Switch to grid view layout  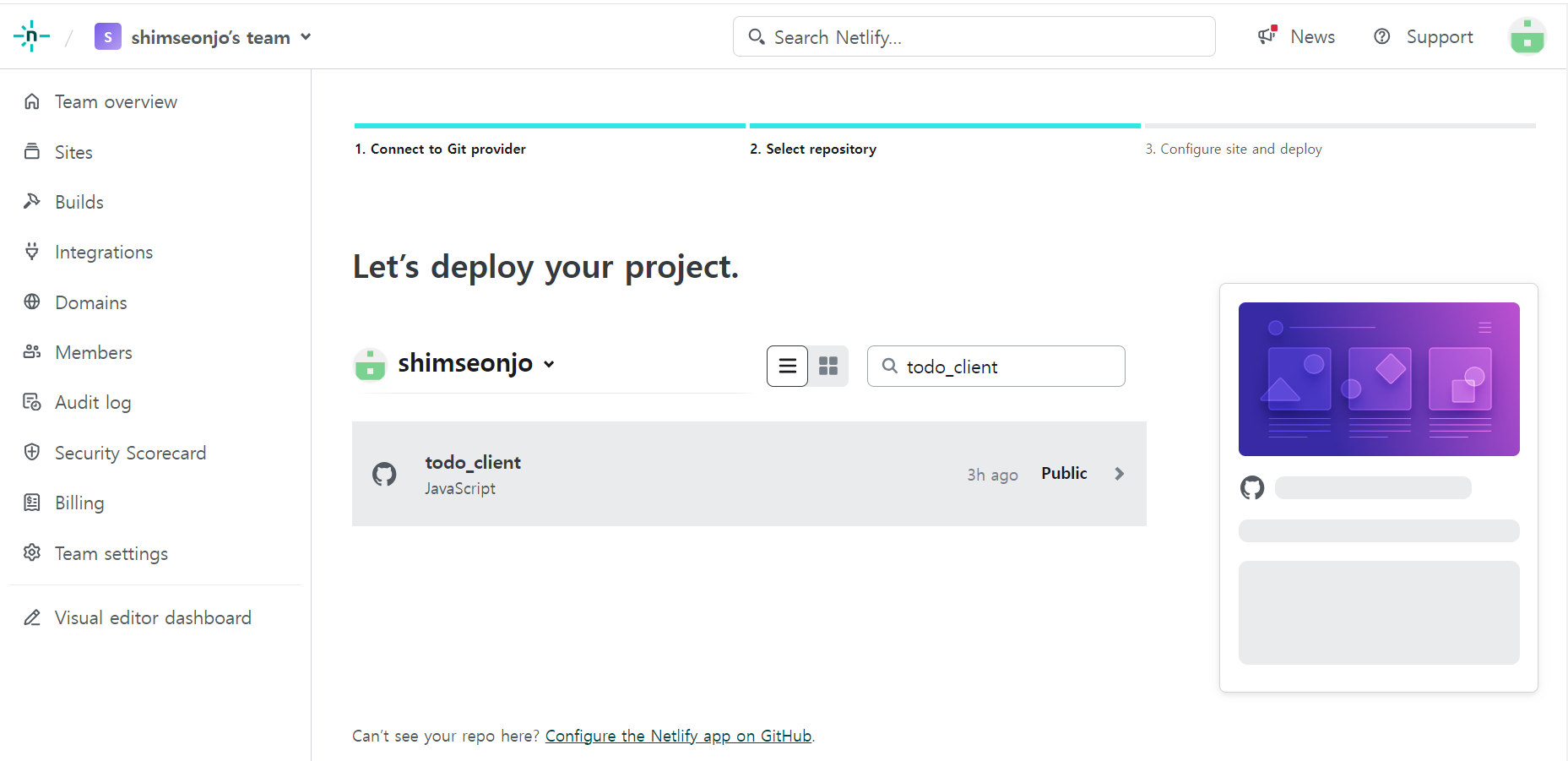pos(828,366)
